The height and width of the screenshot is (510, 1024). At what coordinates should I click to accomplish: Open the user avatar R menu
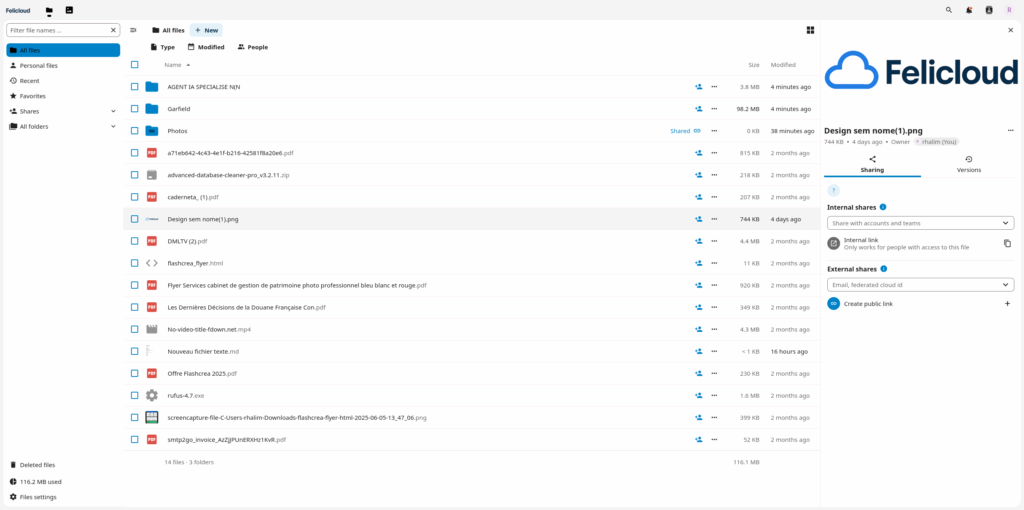[1009, 10]
